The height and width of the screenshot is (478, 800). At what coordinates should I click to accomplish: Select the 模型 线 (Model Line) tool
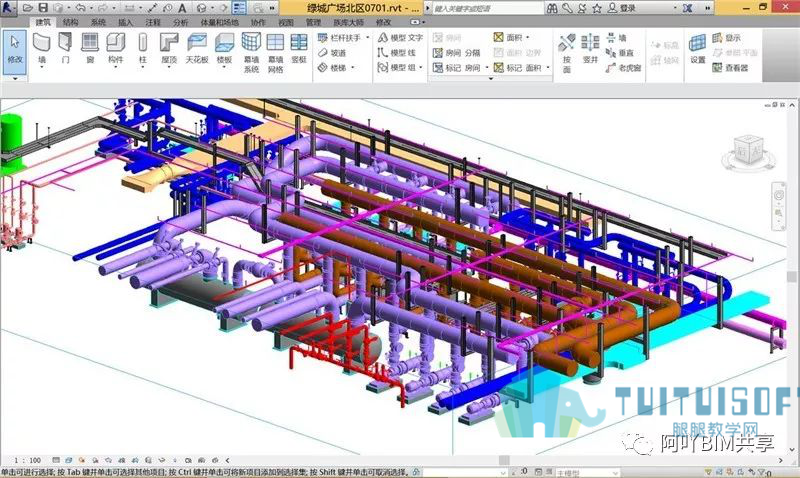397,53
